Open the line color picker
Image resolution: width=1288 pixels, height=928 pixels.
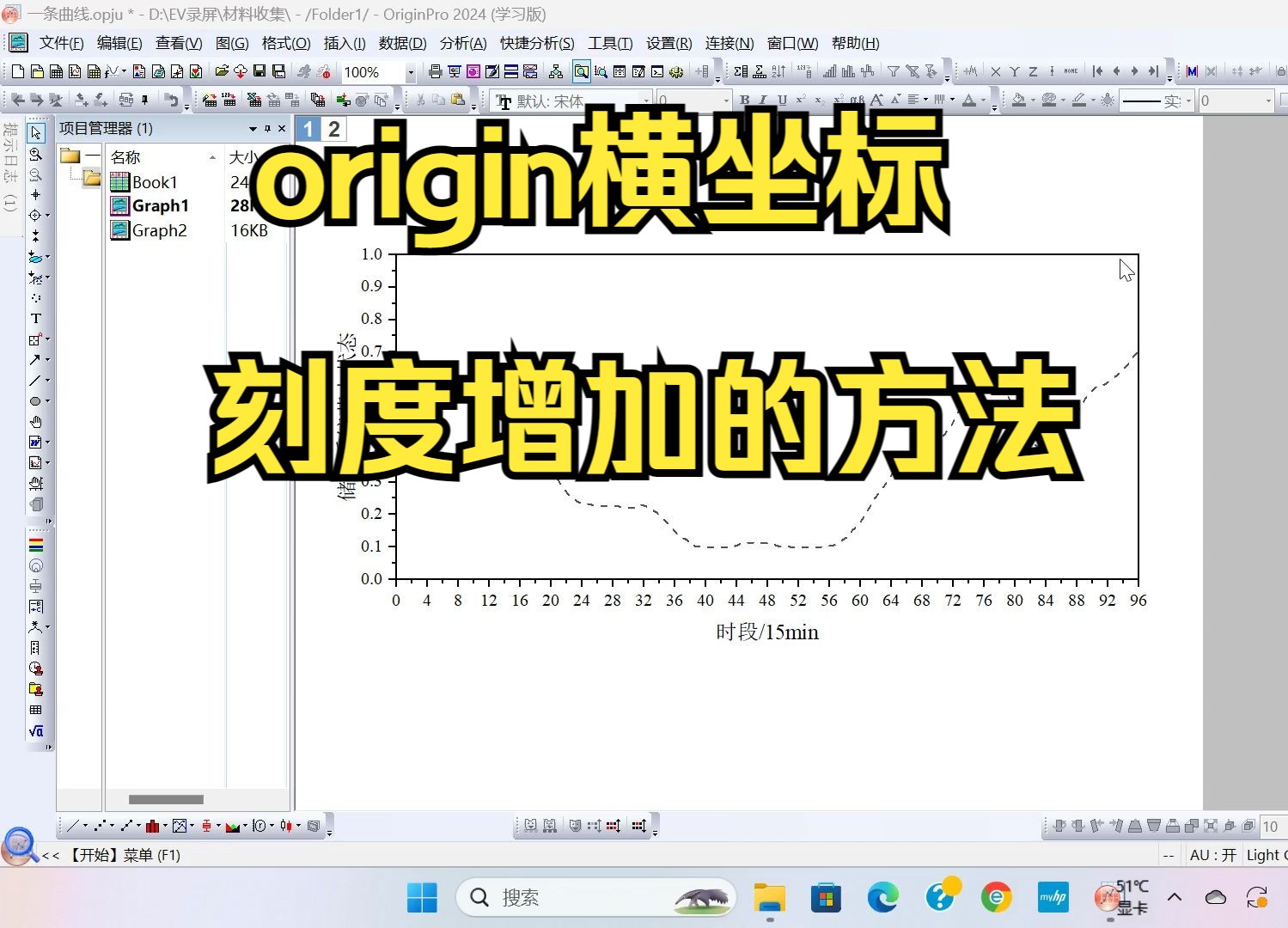[1079, 101]
